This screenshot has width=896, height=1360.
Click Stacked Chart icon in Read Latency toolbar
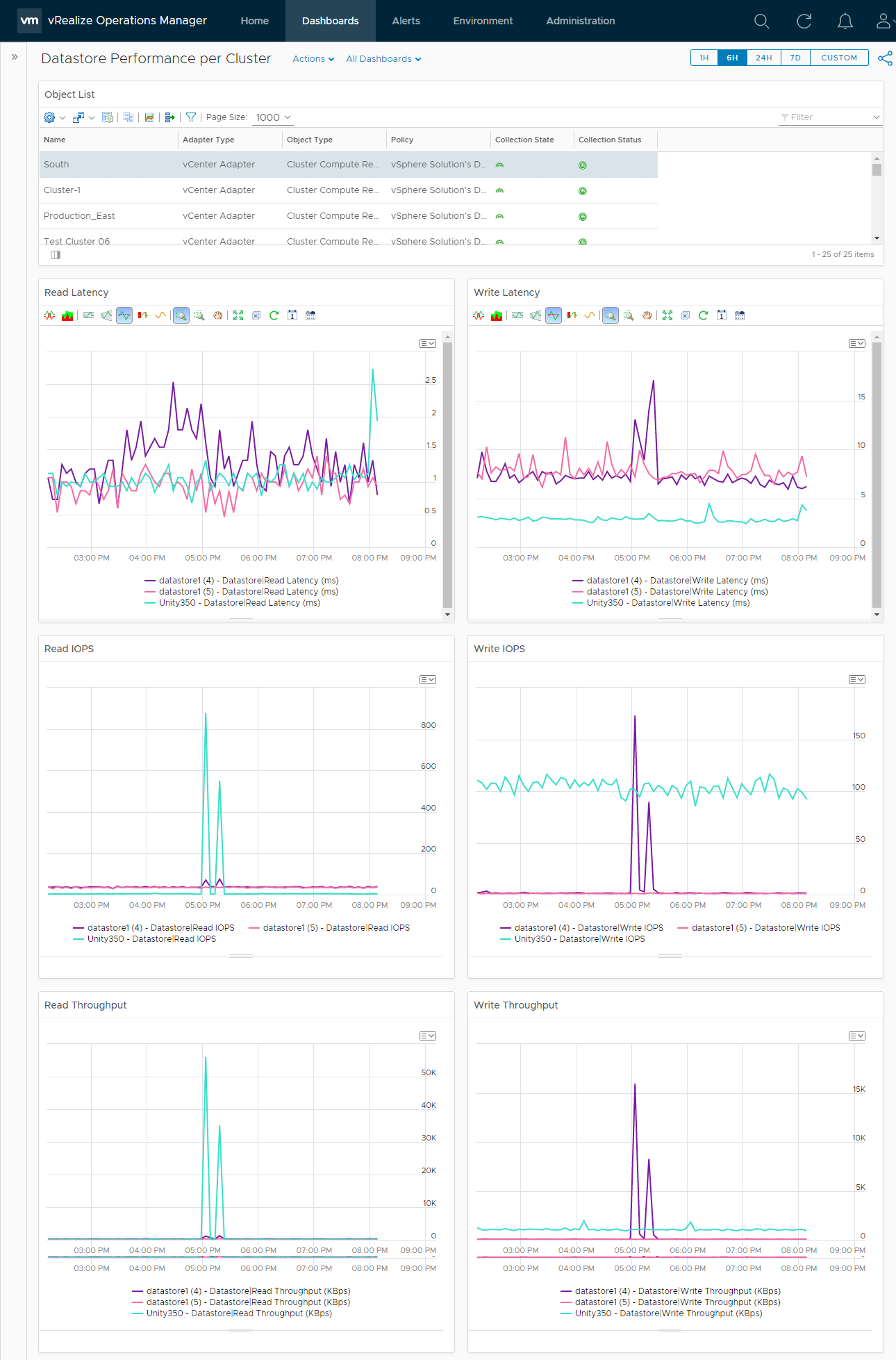67,315
